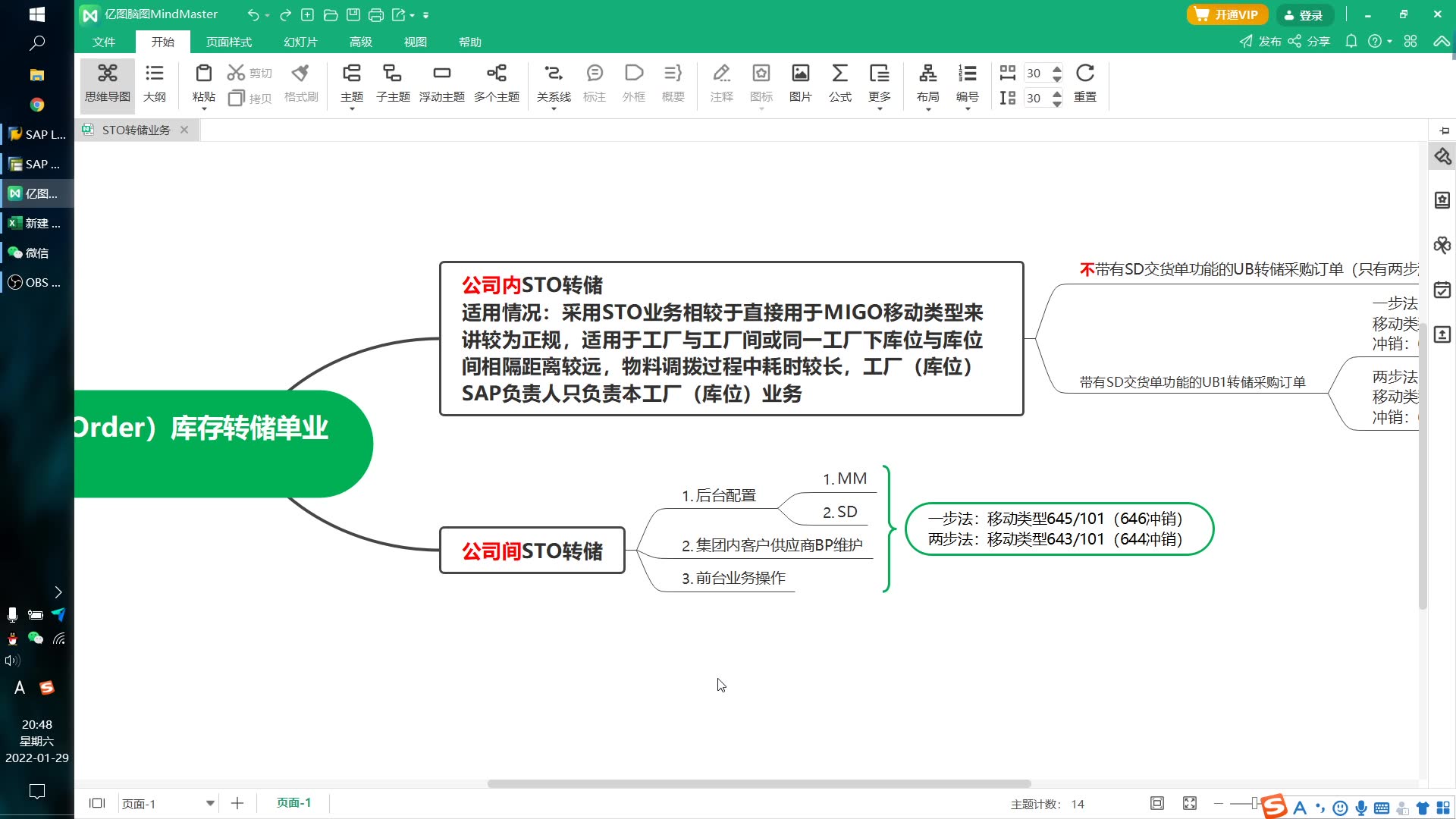Switch to the 高级 ribbon tab
Image resolution: width=1456 pixels, height=819 pixels.
(x=361, y=42)
